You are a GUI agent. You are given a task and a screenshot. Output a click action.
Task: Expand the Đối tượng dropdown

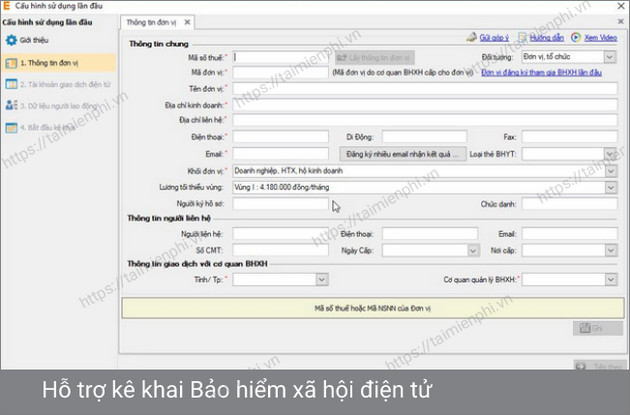point(611,57)
